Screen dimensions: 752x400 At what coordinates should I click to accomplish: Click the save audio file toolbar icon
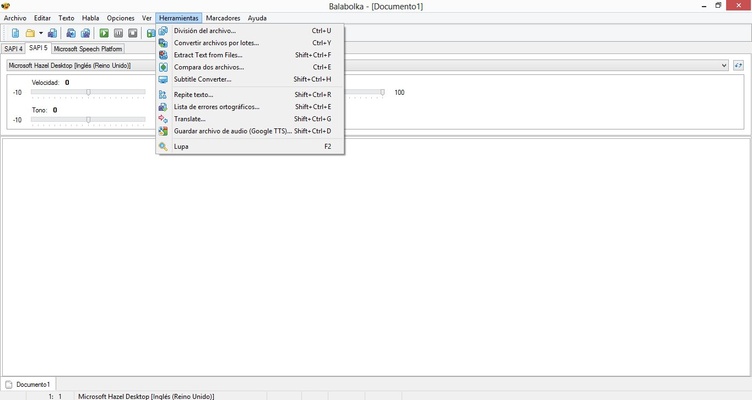tap(71, 33)
